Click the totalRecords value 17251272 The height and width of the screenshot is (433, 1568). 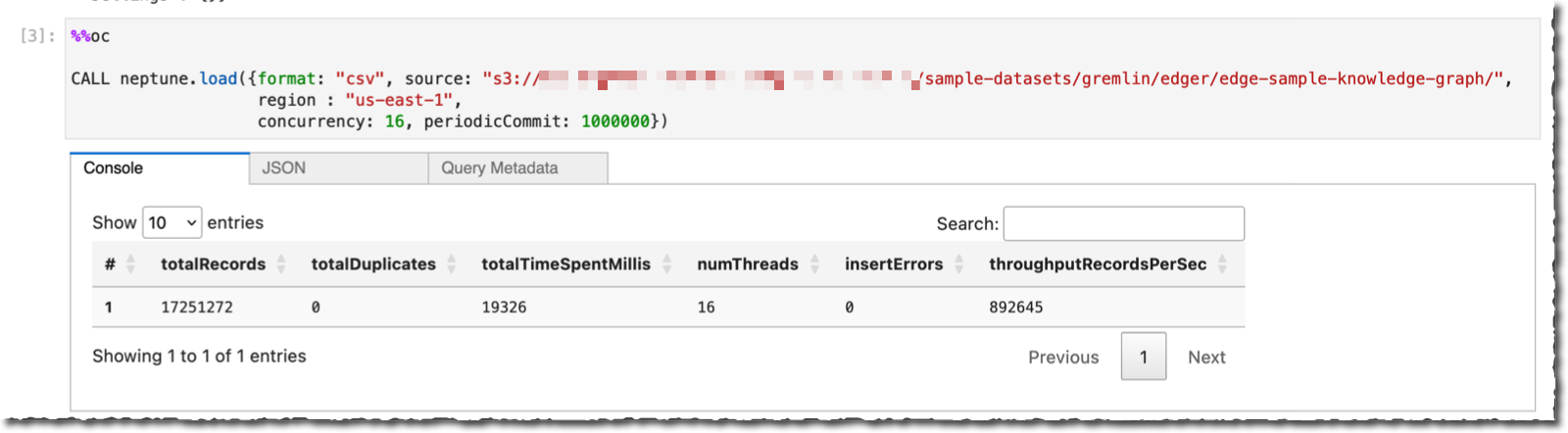[197, 308]
